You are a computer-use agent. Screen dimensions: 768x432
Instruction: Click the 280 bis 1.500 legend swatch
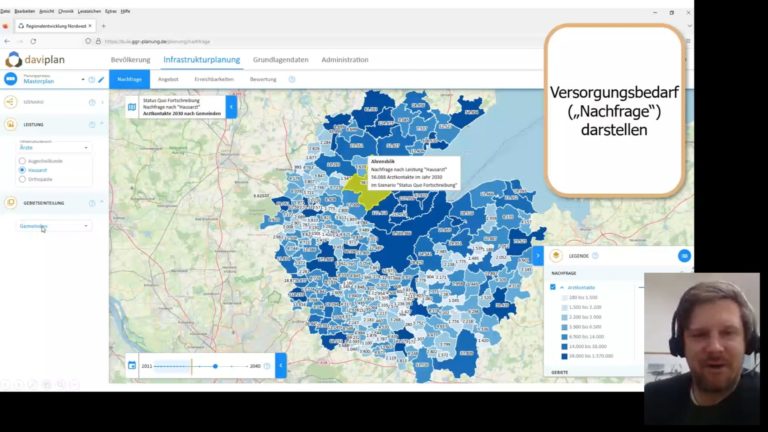point(564,297)
